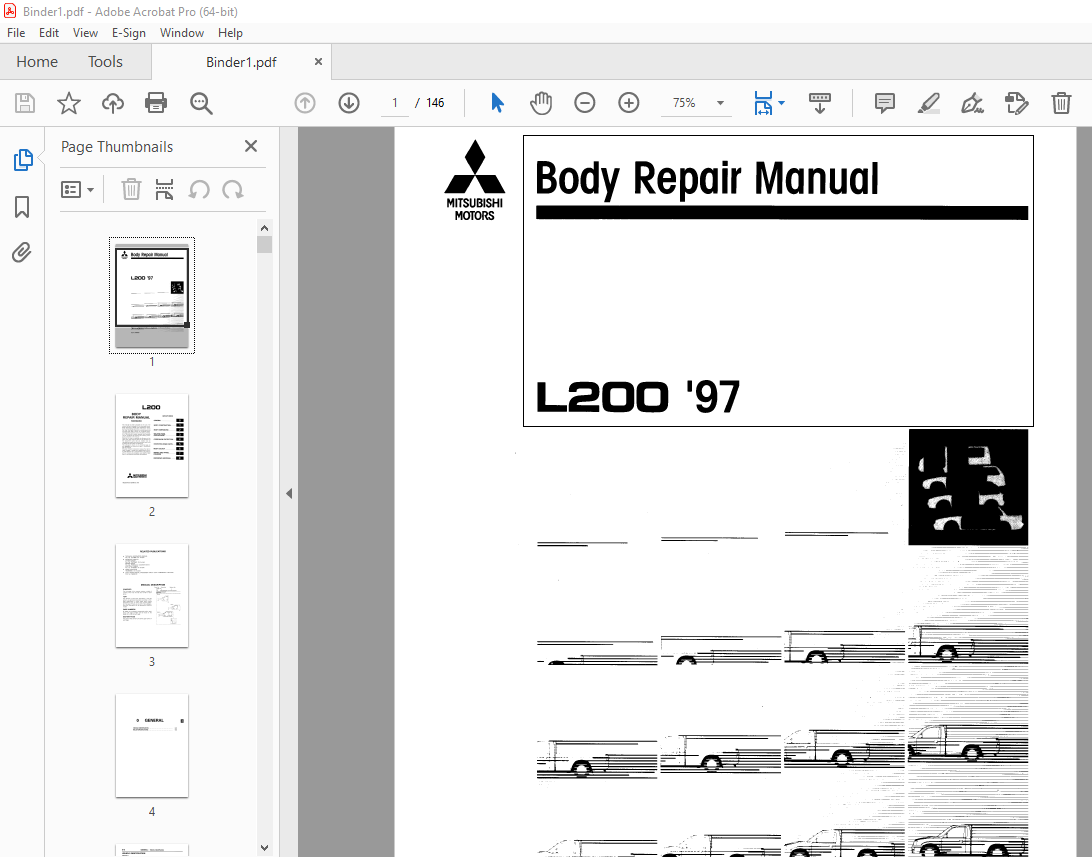Switch to the Home tab
This screenshot has width=1092, height=857.
click(37, 62)
